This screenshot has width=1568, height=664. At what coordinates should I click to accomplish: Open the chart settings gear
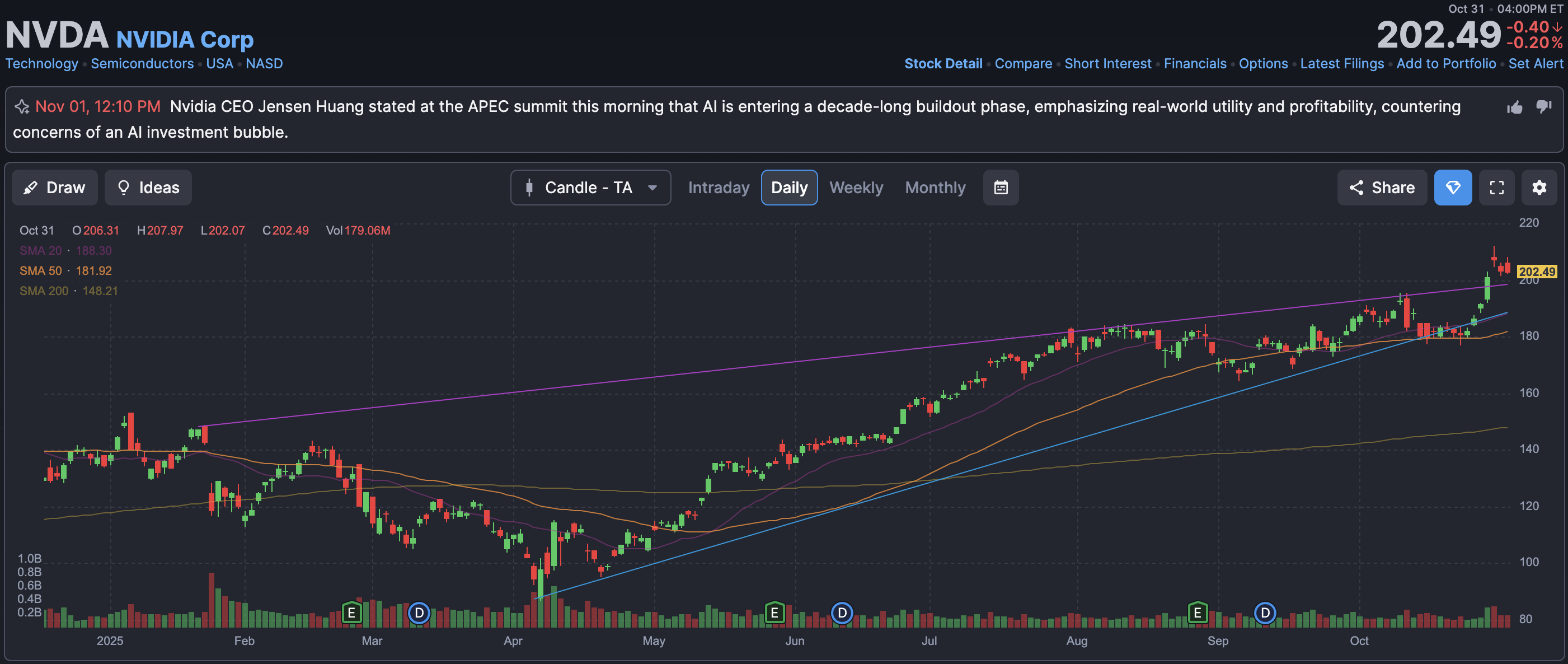pos(1539,188)
